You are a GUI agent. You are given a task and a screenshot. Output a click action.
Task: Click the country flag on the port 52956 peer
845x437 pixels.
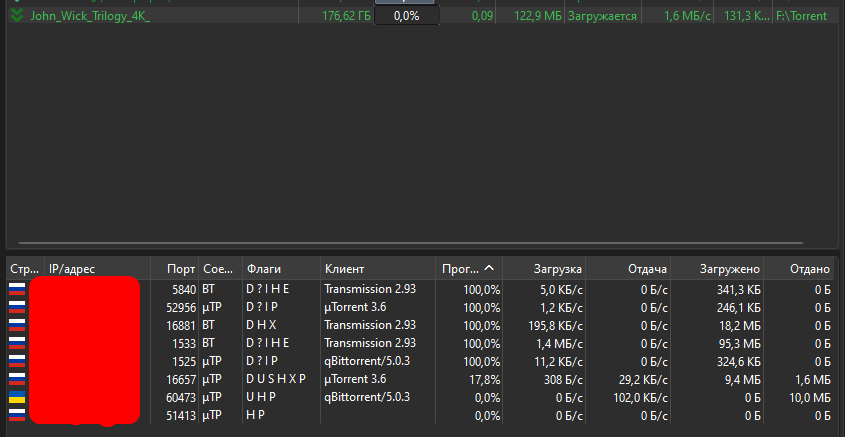coord(17,306)
